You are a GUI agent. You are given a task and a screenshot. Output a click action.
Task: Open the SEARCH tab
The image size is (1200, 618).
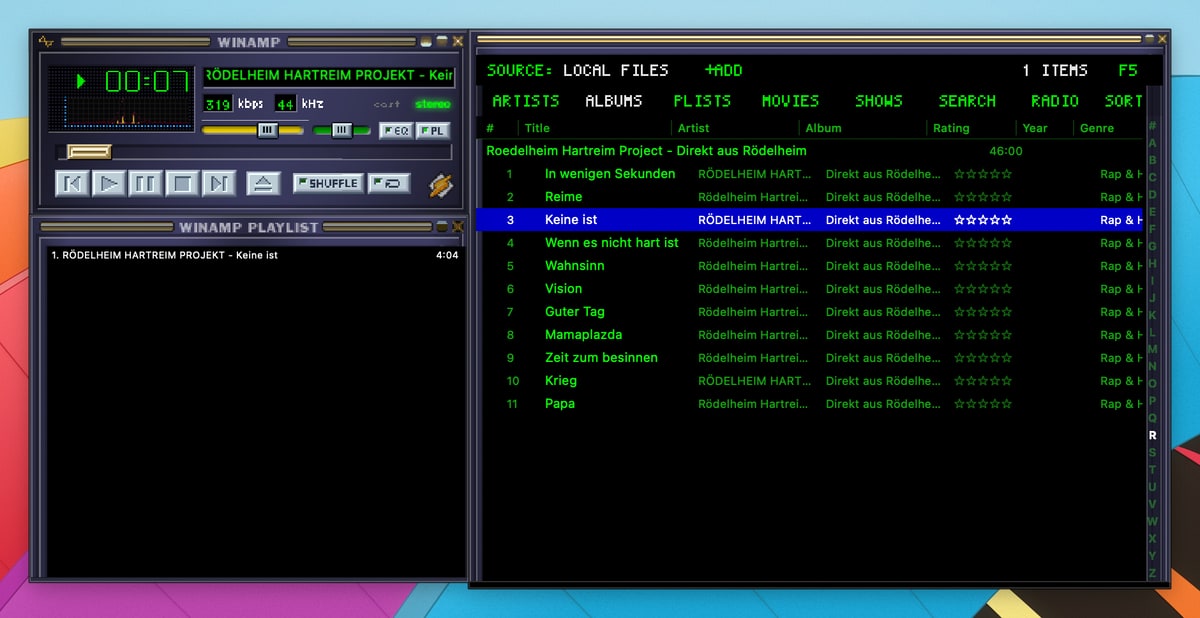pyautogui.click(x=966, y=100)
